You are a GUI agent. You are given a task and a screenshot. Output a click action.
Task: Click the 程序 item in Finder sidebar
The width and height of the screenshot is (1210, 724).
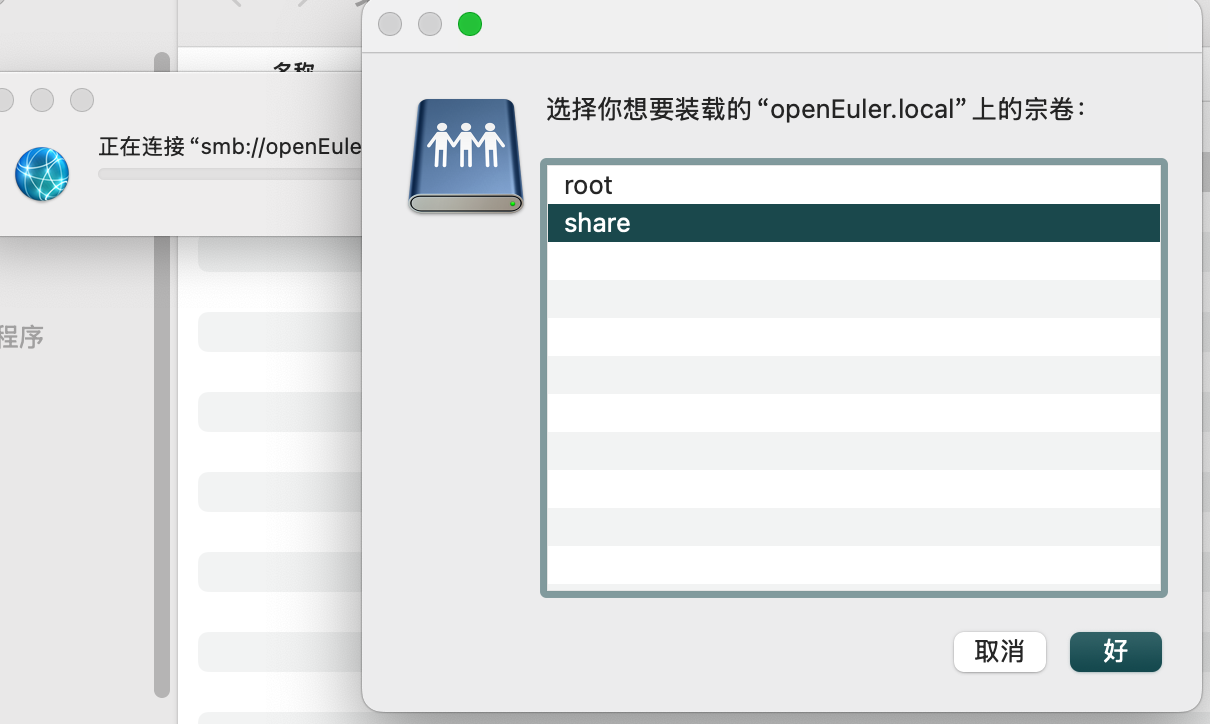[22, 337]
